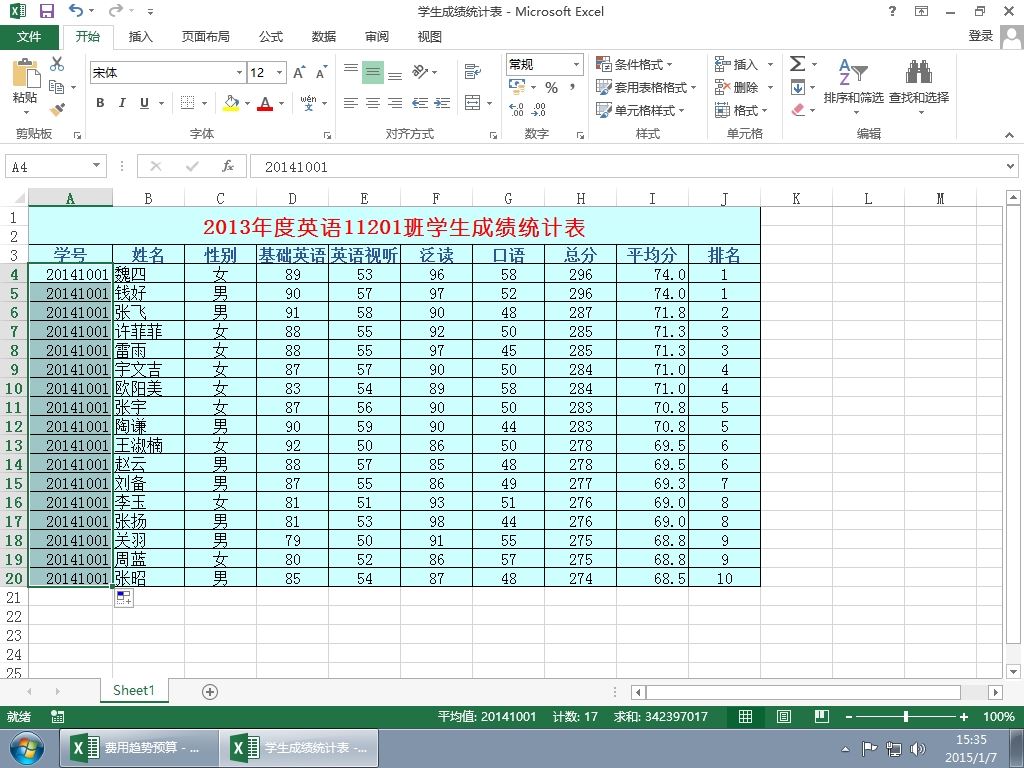Image resolution: width=1024 pixels, height=768 pixels.
Task: Click the percent style icon
Action: point(552,88)
